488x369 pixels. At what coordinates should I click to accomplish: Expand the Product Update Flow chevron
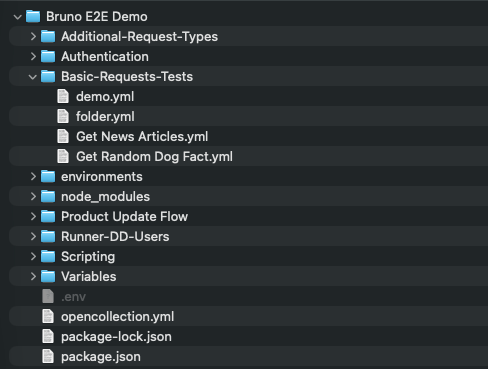[x=33, y=216]
